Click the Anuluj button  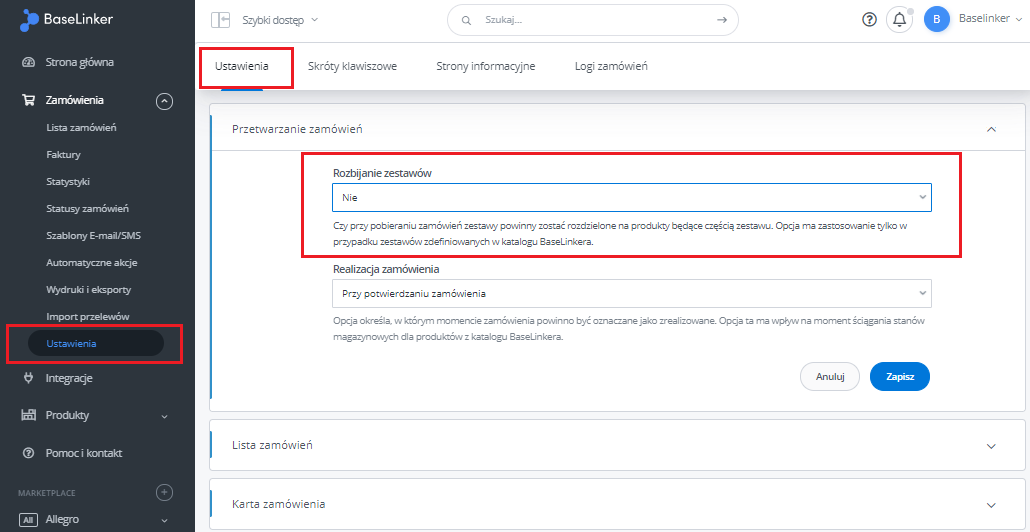pyautogui.click(x=830, y=377)
